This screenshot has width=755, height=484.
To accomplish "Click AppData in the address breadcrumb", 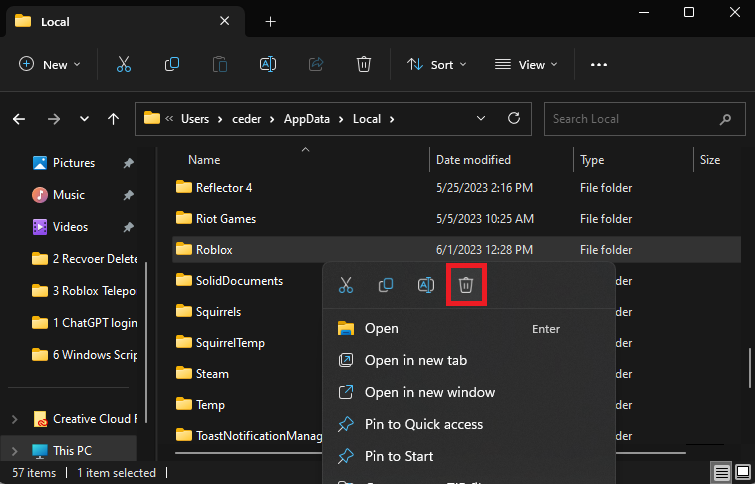I will click(313, 119).
